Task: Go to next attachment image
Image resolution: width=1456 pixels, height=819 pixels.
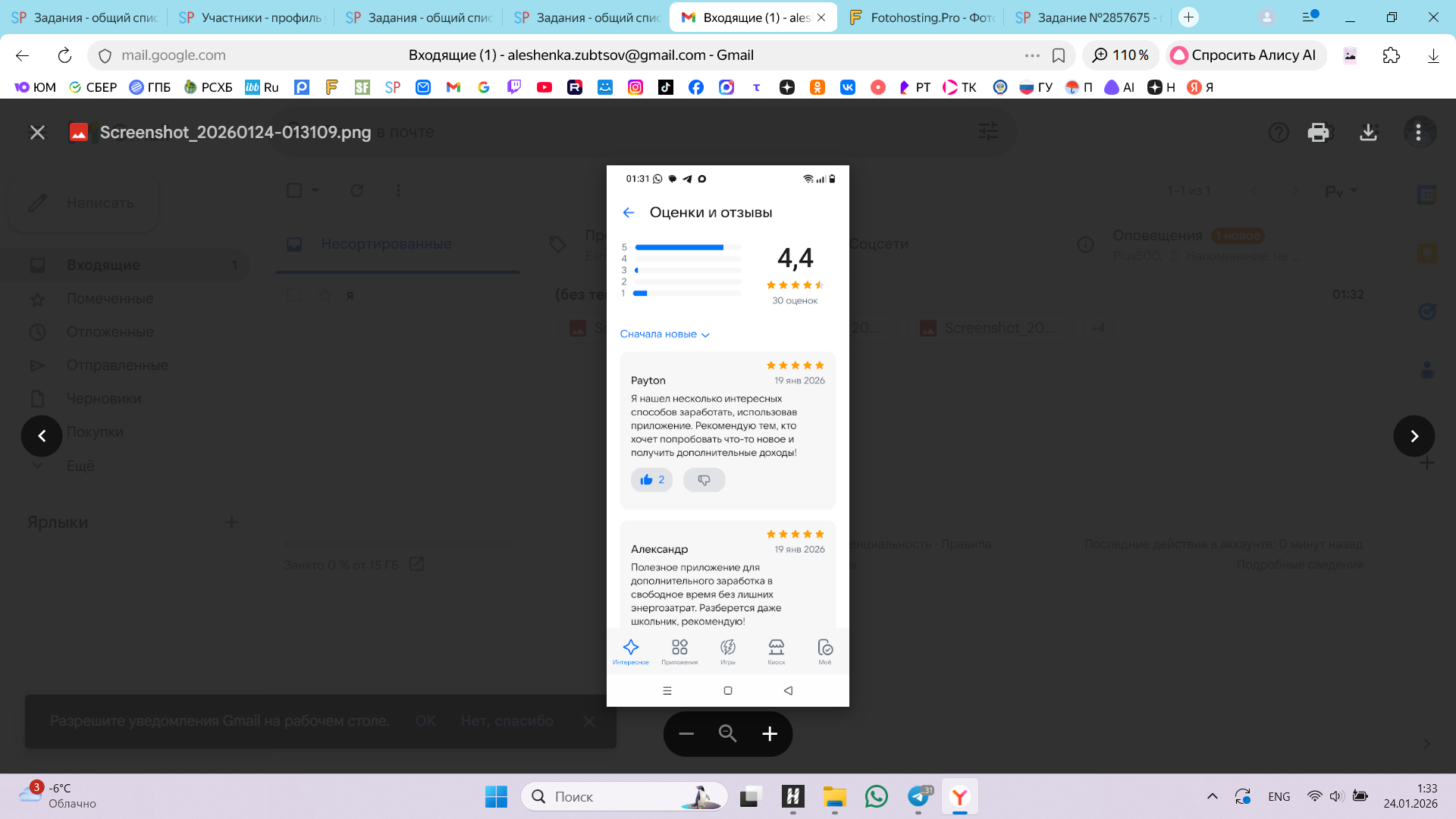Action: click(x=1414, y=436)
